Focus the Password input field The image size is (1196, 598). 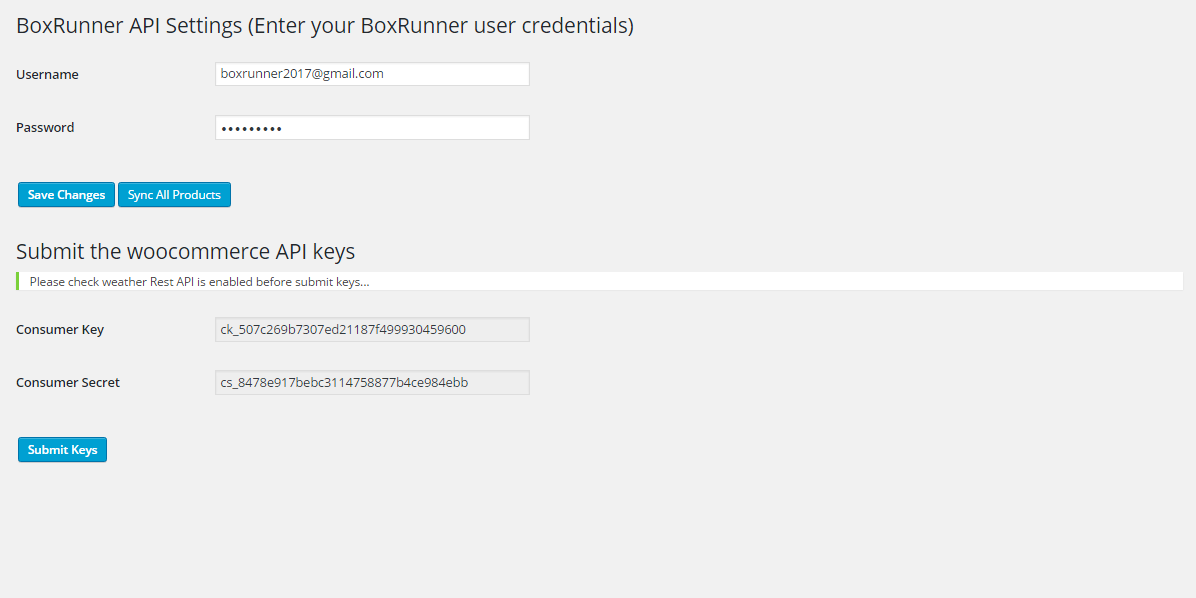coord(372,127)
